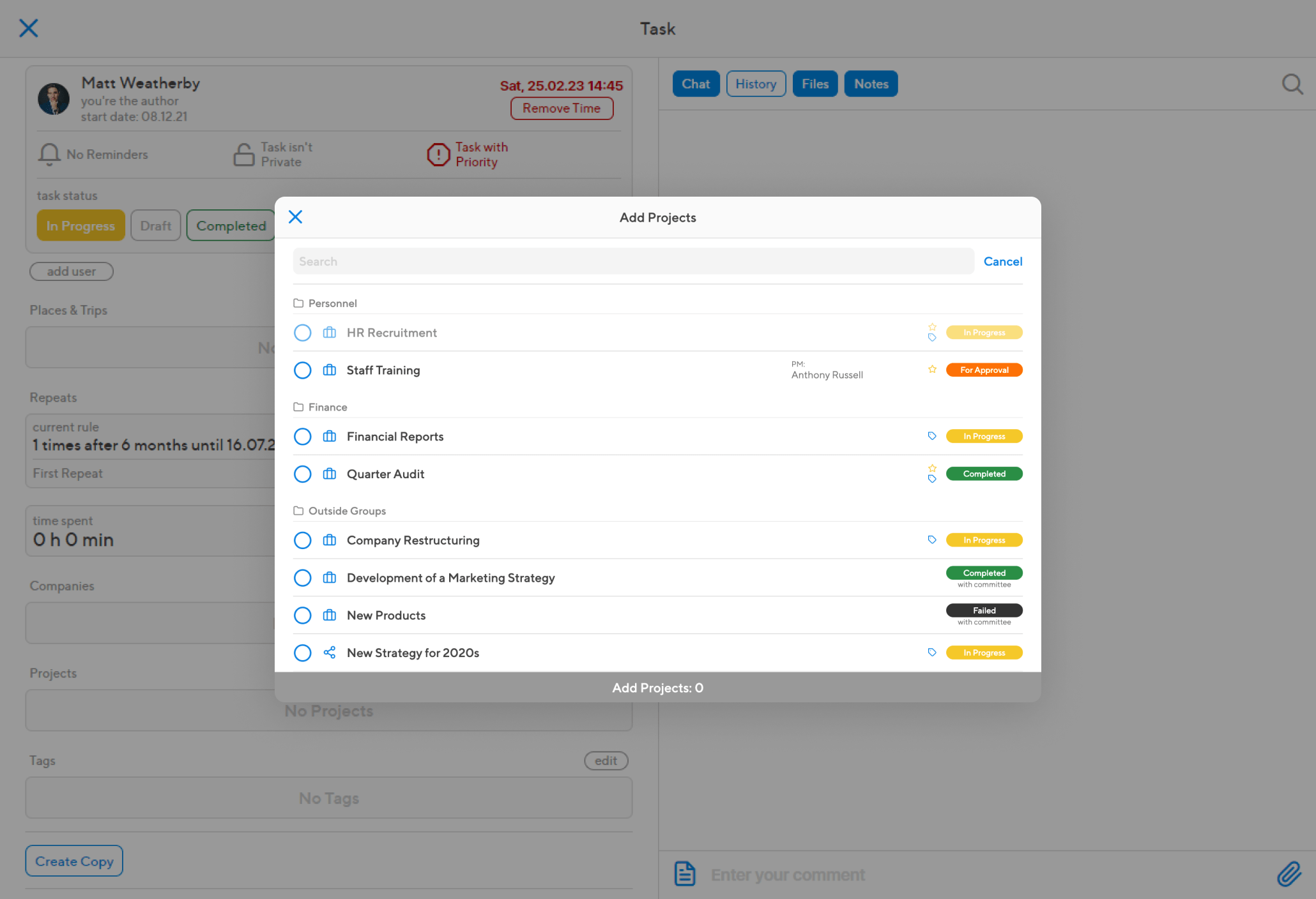Click the priority alert icon
1316x899 pixels.
coord(438,155)
